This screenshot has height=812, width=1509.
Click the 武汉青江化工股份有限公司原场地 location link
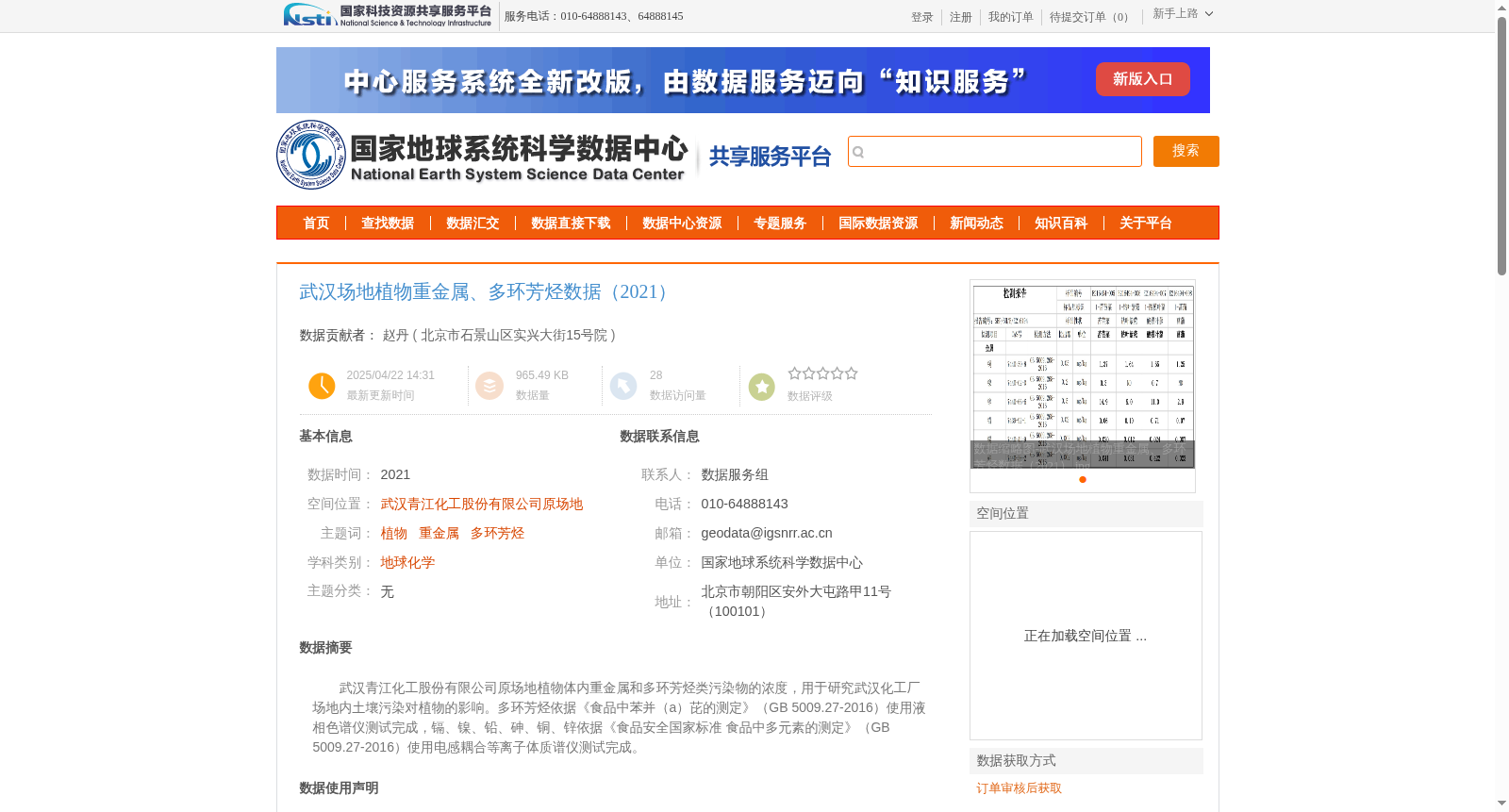click(482, 505)
